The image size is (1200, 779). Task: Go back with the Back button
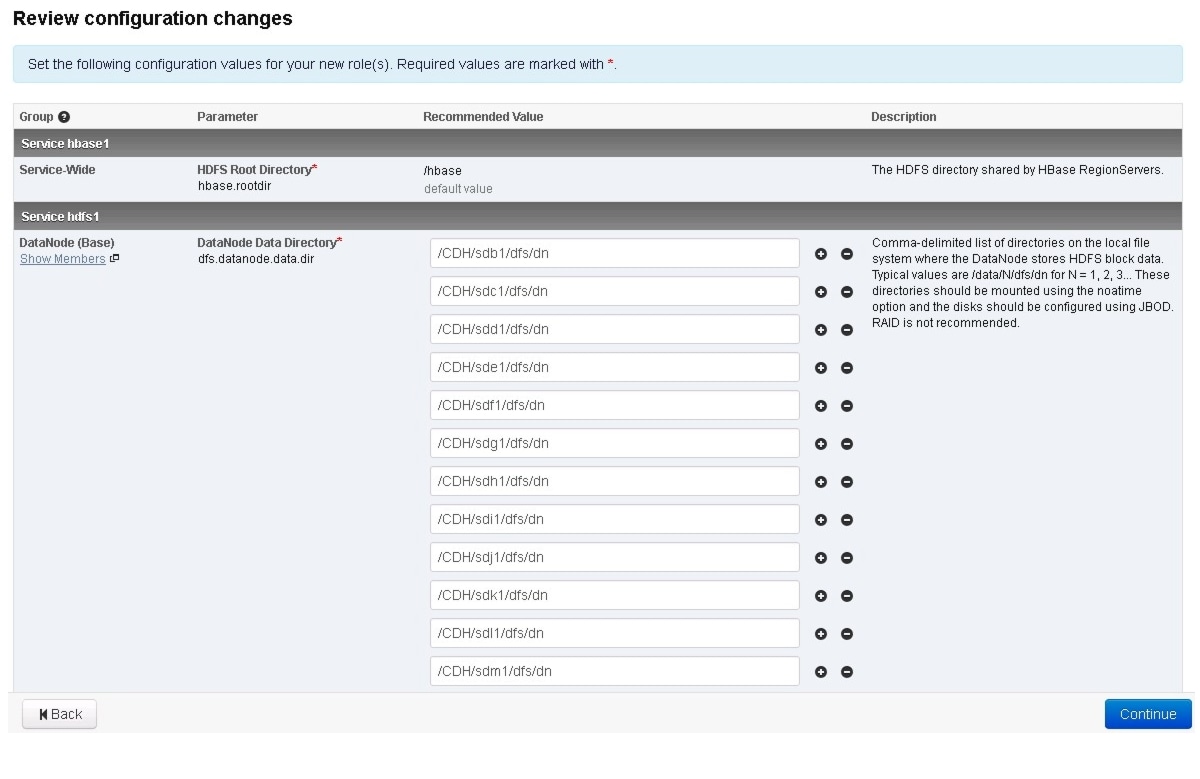tap(60, 714)
